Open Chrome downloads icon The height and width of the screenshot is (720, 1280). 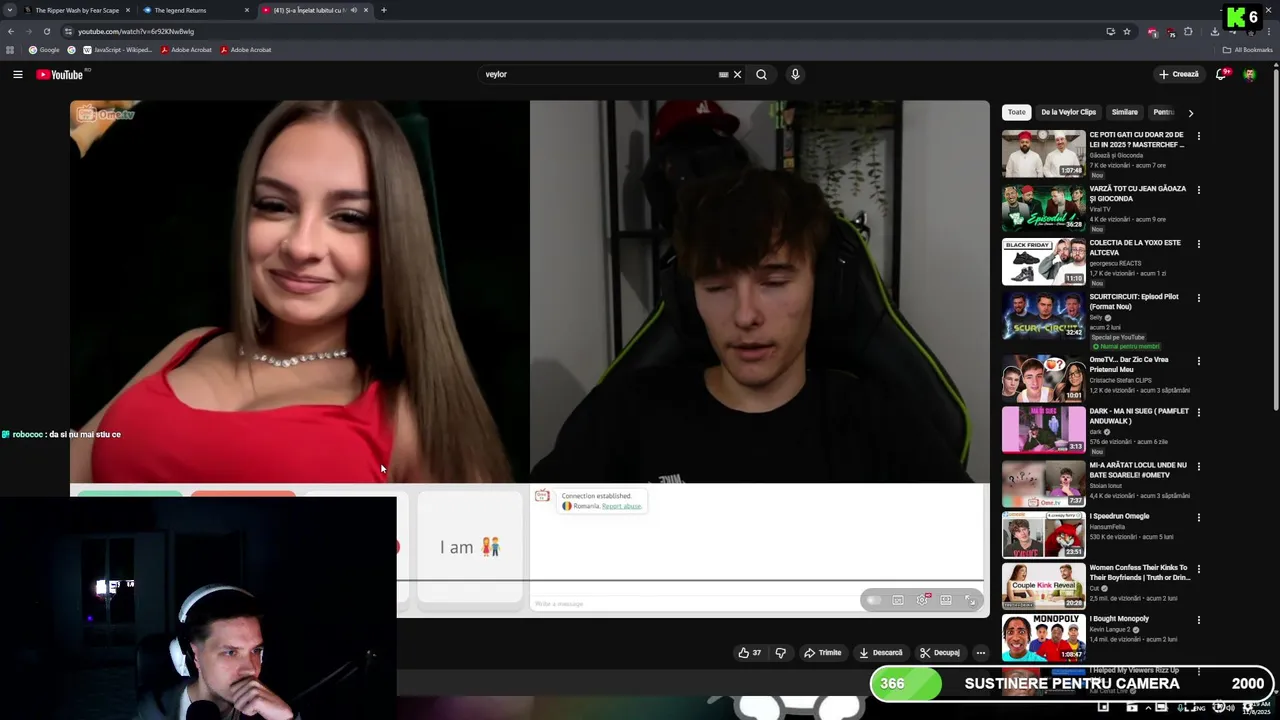pos(1214,31)
